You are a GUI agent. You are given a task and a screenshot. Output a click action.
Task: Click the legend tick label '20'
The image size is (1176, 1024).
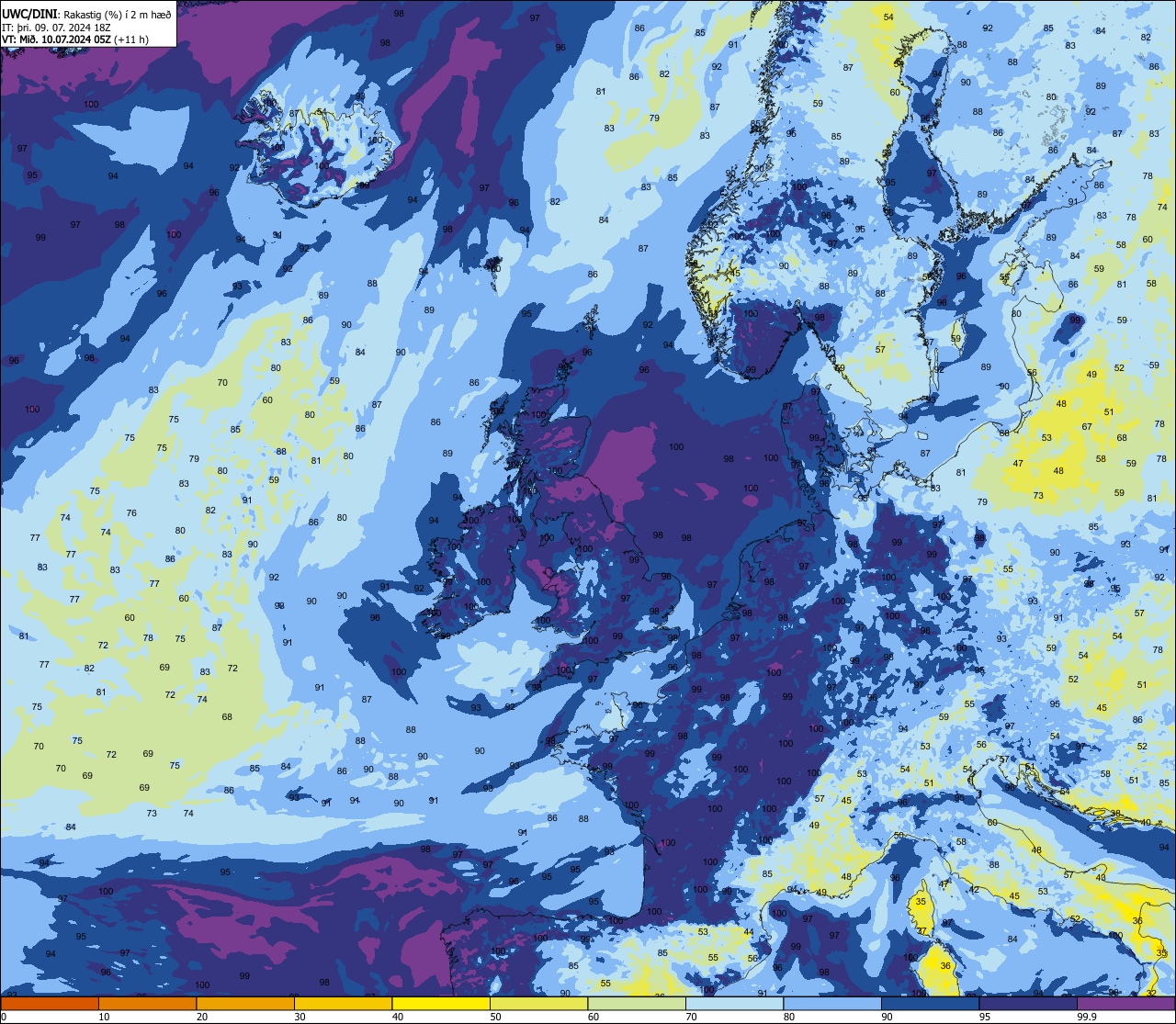coord(202,1018)
